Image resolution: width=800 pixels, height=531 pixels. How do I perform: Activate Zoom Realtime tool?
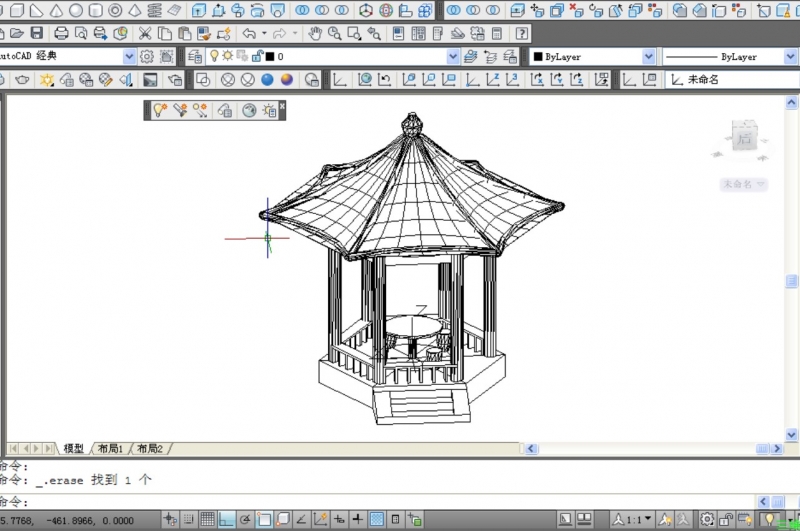pyautogui.click(x=335, y=34)
